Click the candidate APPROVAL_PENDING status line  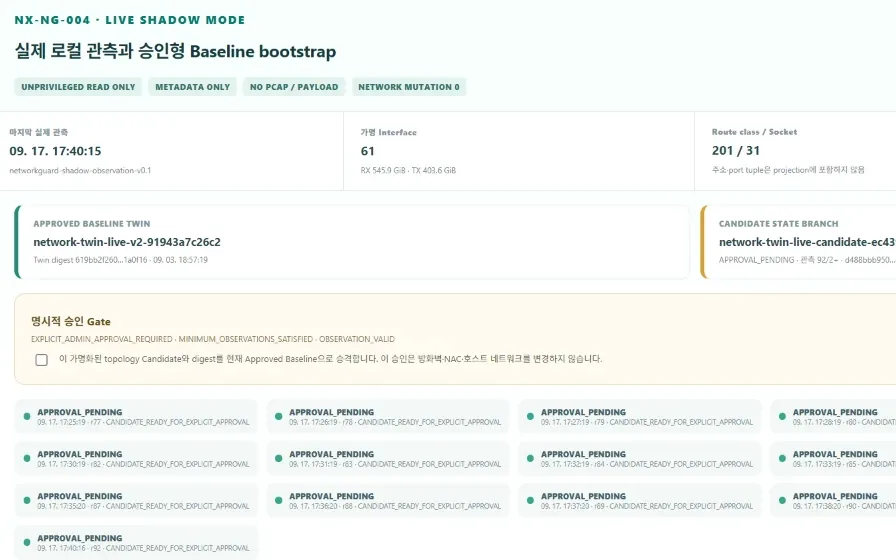tap(807, 260)
